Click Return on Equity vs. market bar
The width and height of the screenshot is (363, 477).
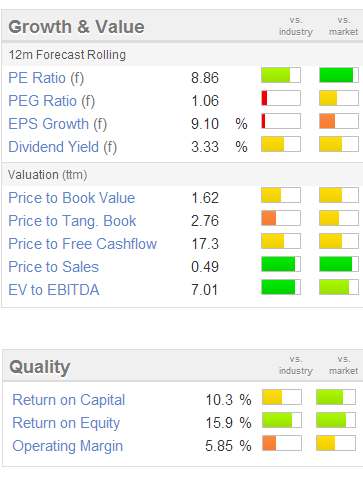(336, 420)
